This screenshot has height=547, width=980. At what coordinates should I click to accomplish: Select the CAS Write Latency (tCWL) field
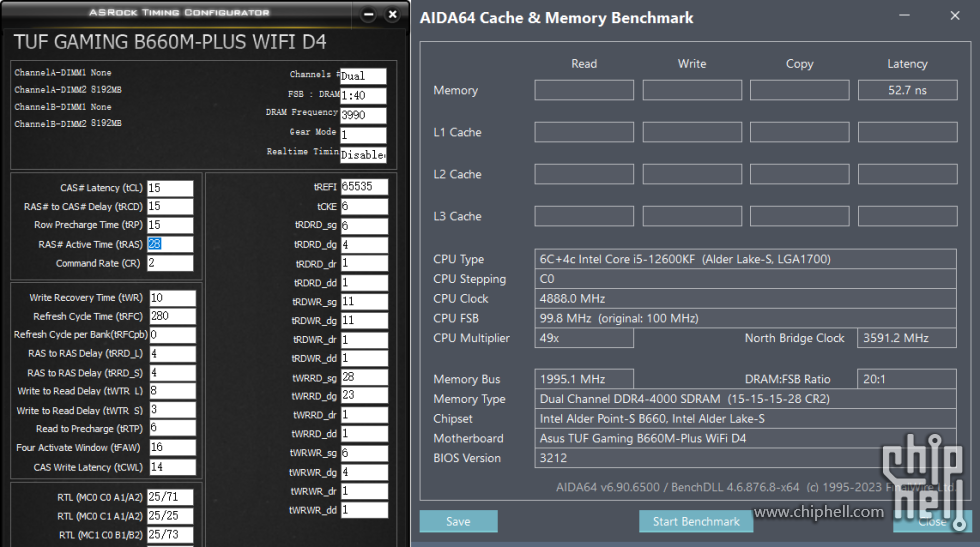(172, 467)
